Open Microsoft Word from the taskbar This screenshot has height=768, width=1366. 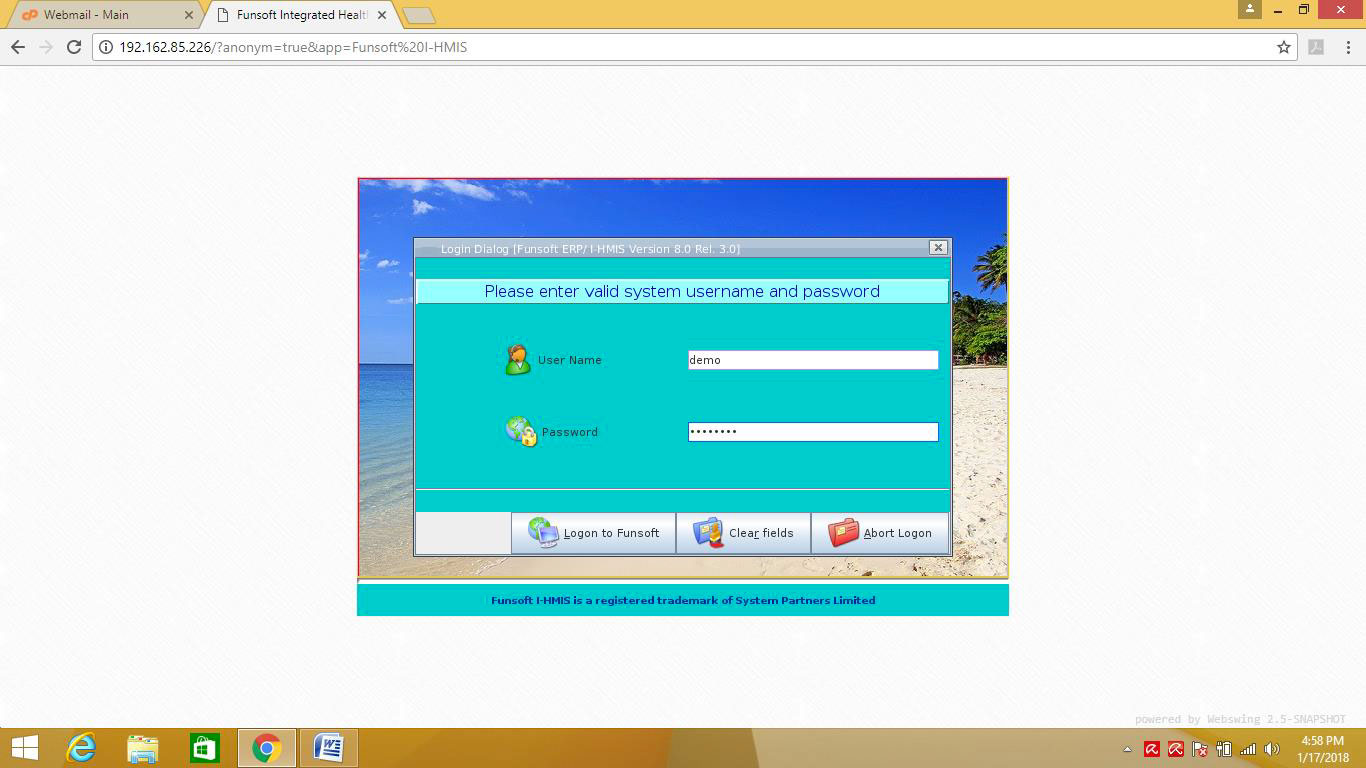[x=328, y=748]
